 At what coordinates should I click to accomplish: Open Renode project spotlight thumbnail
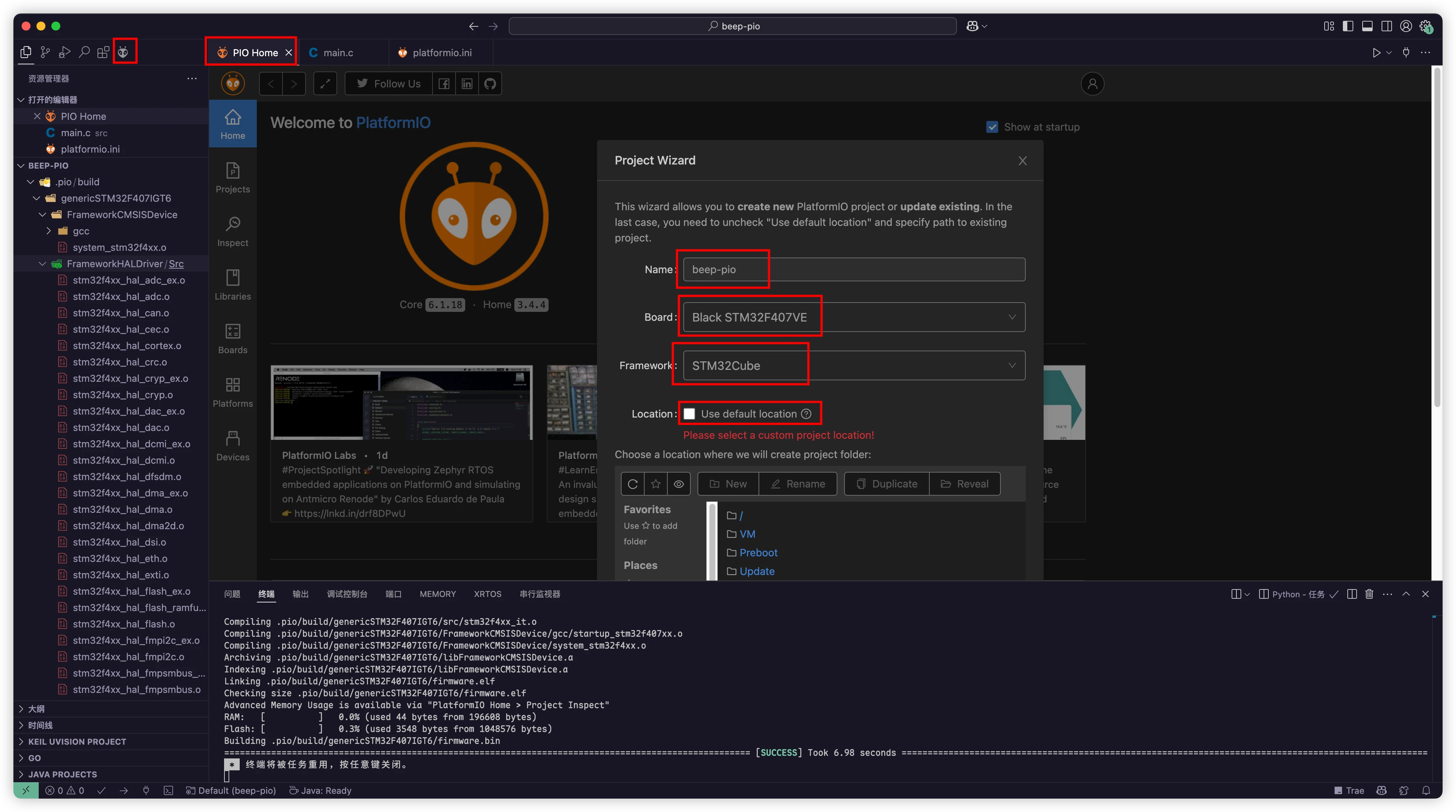401,402
